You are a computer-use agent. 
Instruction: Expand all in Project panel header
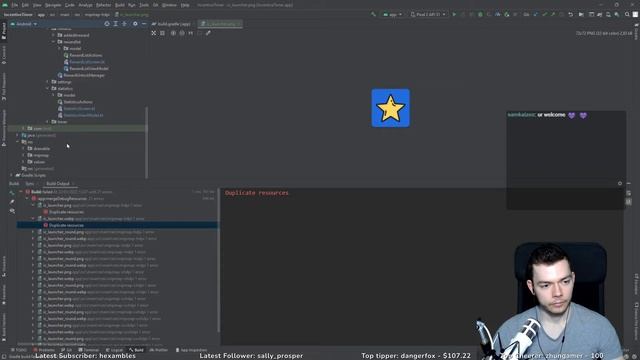(x=116, y=24)
